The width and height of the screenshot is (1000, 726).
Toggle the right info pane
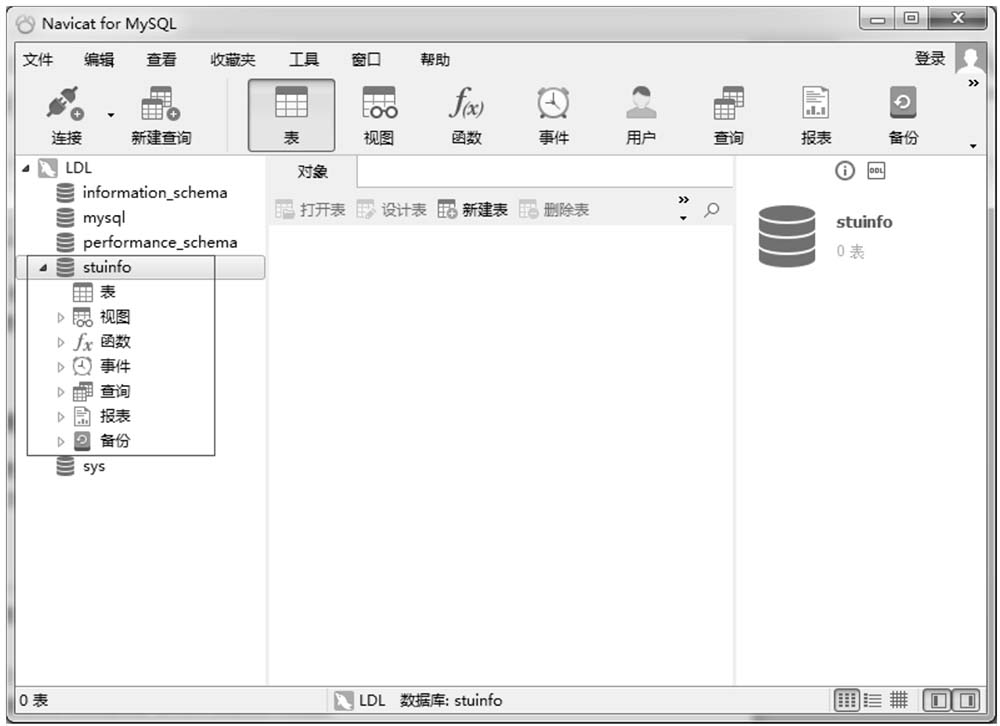coord(966,700)
